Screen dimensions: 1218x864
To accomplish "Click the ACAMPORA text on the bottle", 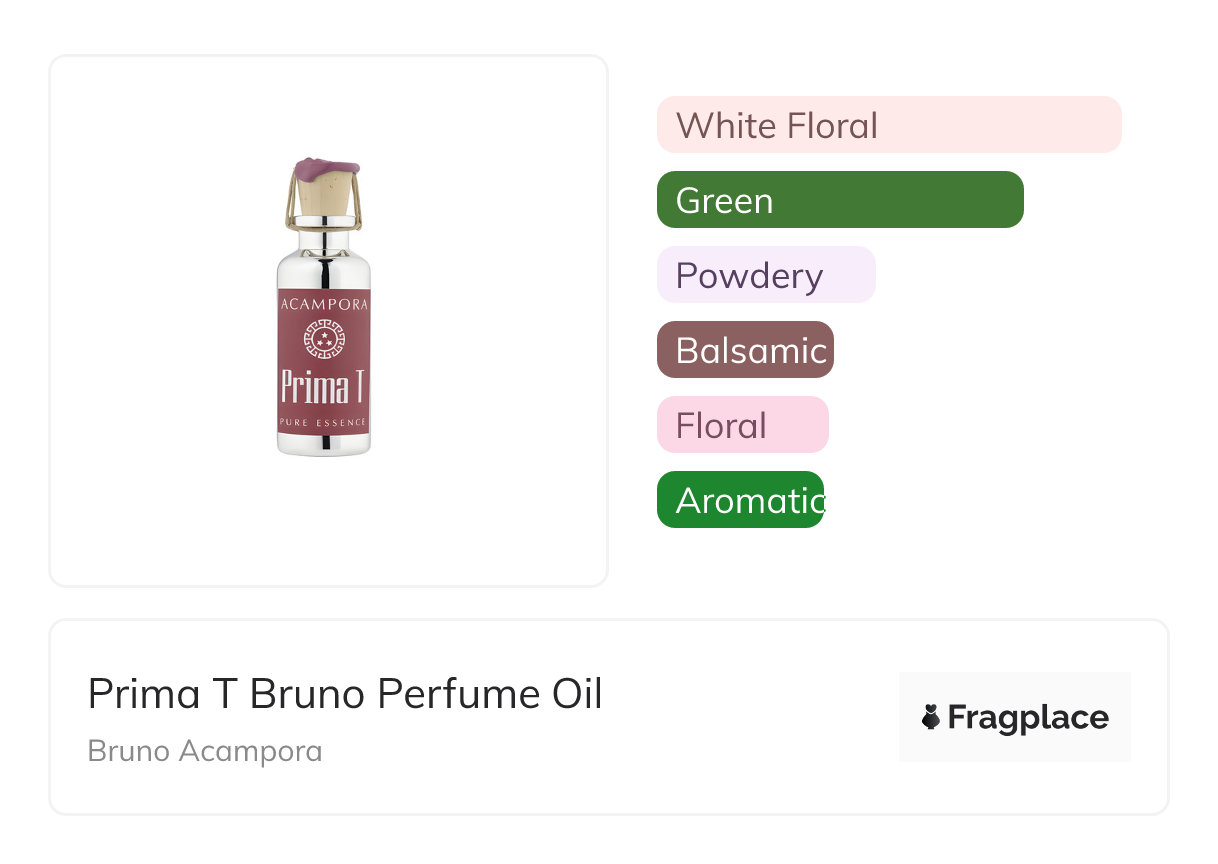I will click(323, 303).
